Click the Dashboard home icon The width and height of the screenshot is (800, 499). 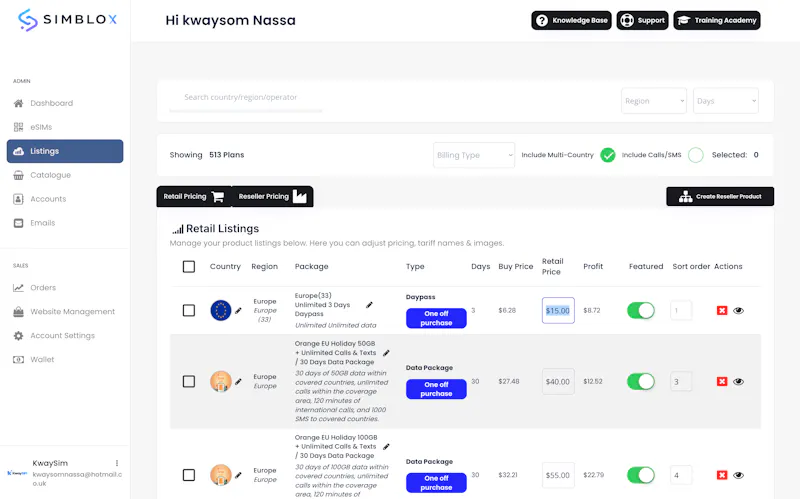coord(18,103)
